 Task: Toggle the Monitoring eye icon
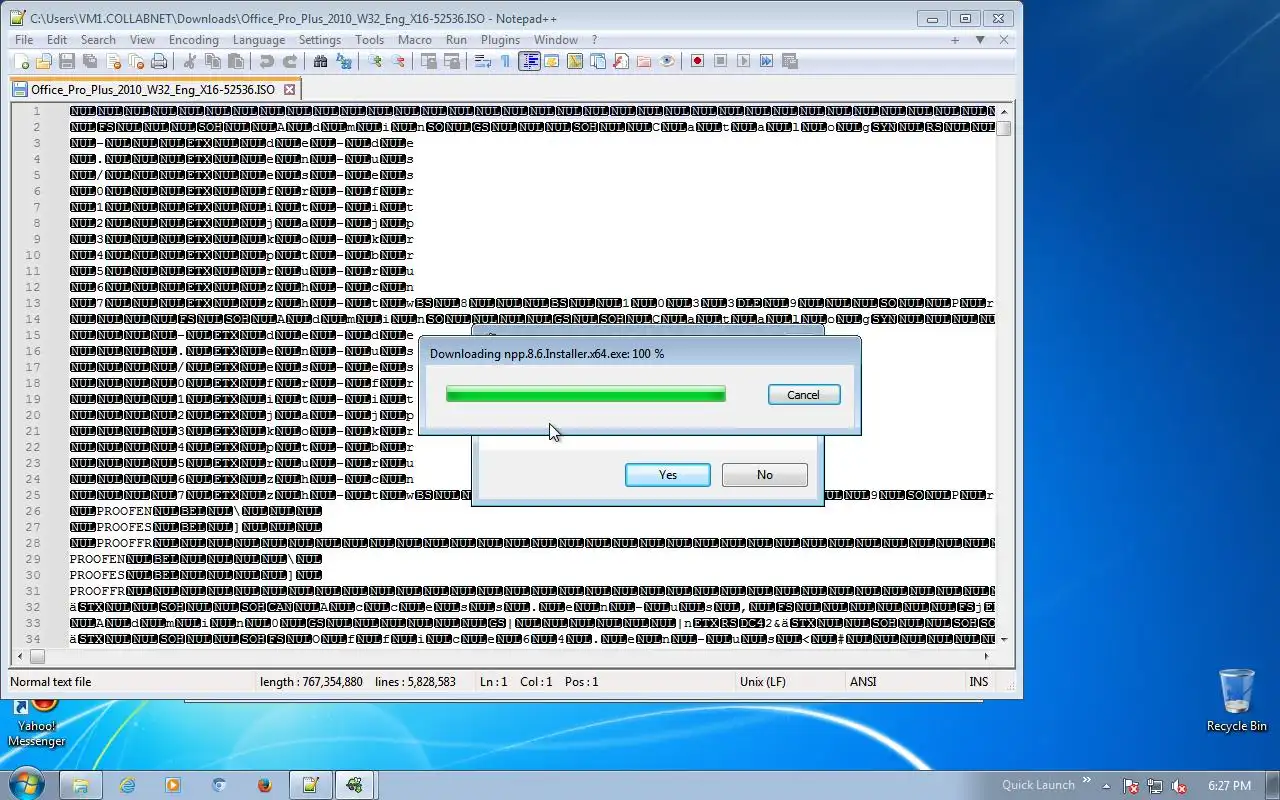[667, 61]
